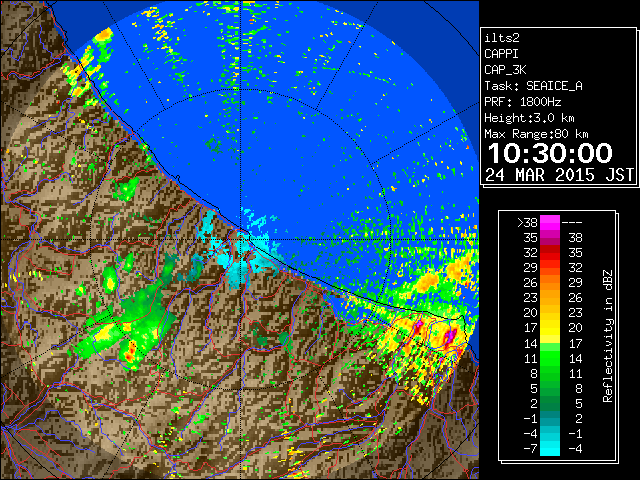Image resolution: width=640 pixels, height=480 pixels.
Task: Pick the red 32–35 legend swatch
Action: (x=550, y=253)
